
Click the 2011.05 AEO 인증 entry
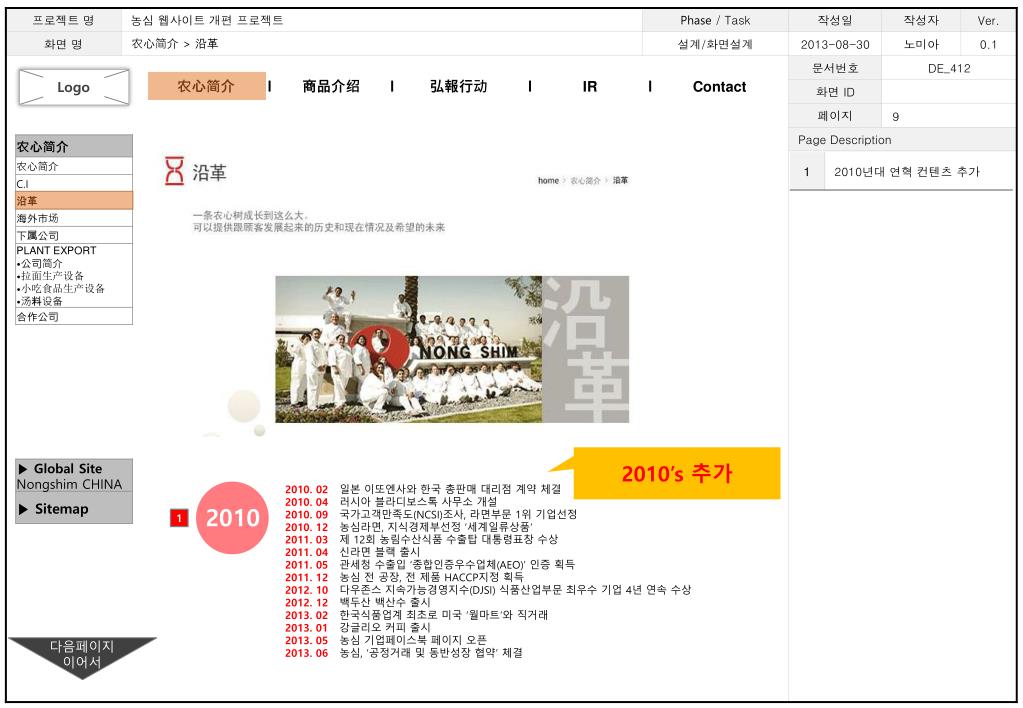point(429,564)
